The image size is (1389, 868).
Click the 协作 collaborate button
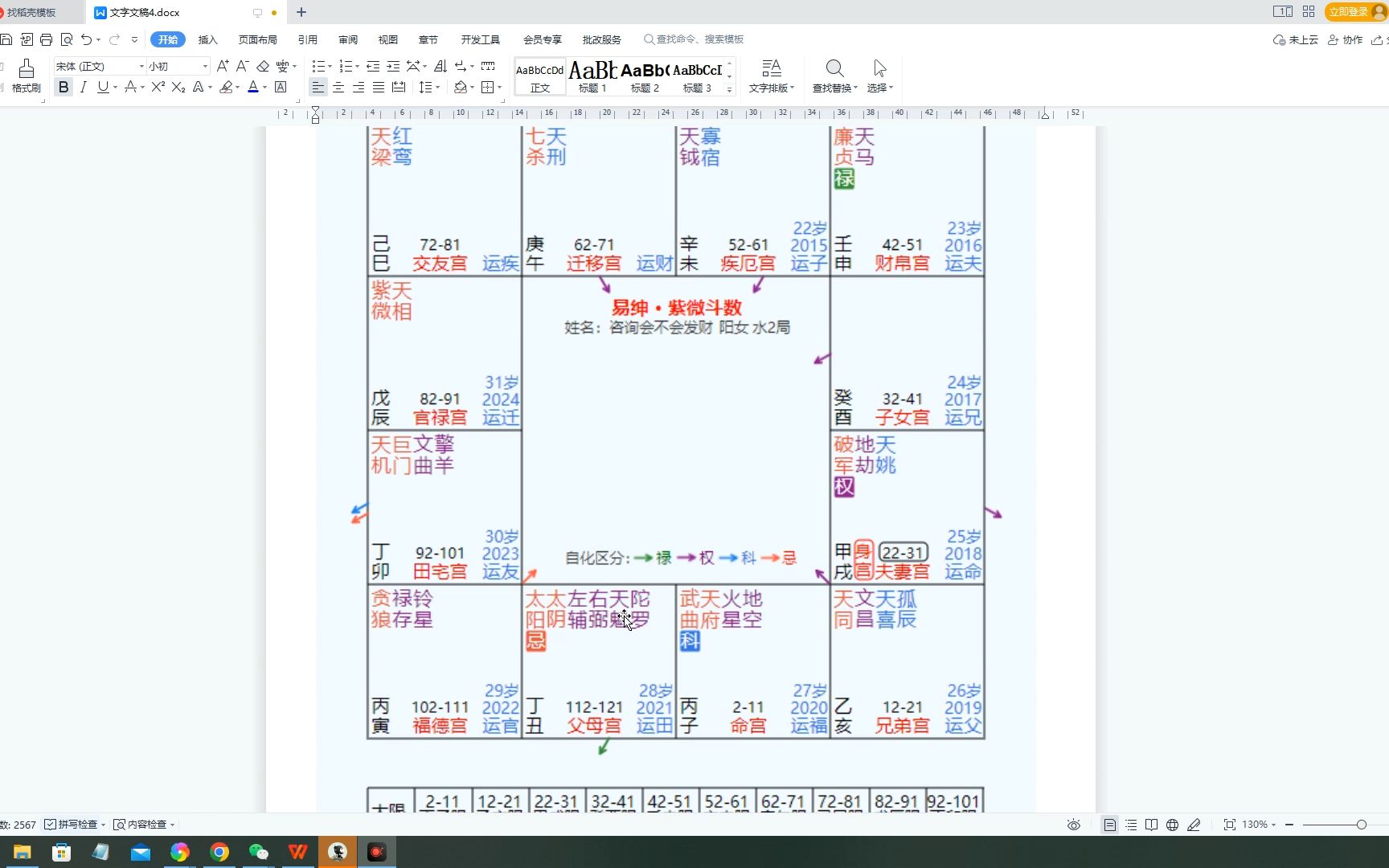(x=1346, y=39)
